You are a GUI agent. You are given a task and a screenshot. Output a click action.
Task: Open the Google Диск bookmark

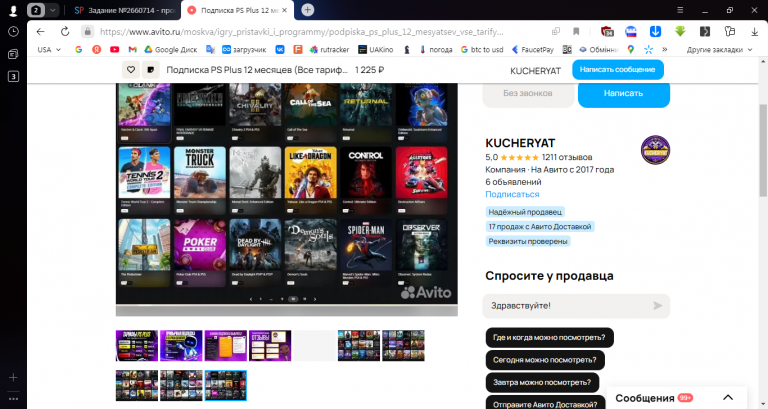[170, 49]
